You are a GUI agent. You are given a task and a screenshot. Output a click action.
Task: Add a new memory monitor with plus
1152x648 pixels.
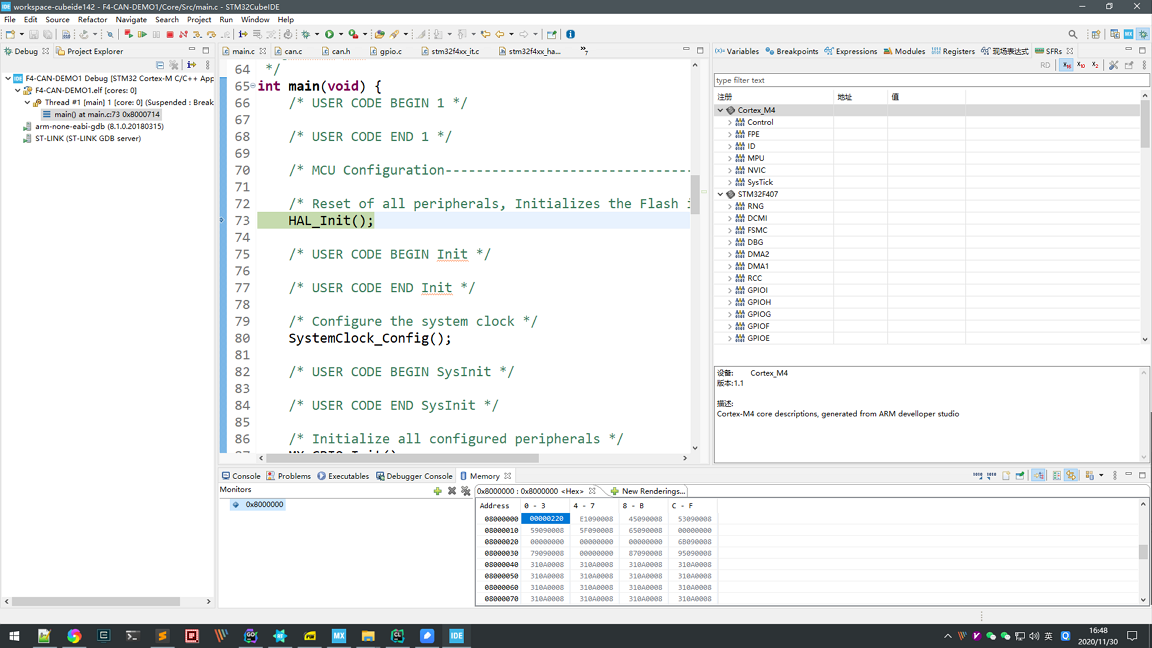(x=438, y=491)
